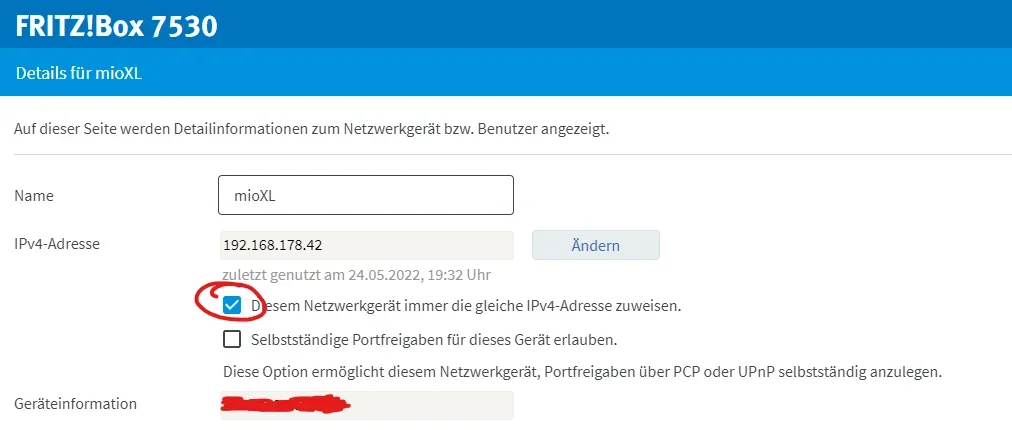Click the 'IPv4-Adresse' field label
The image size is (1012, 430).
click(58, 243)
